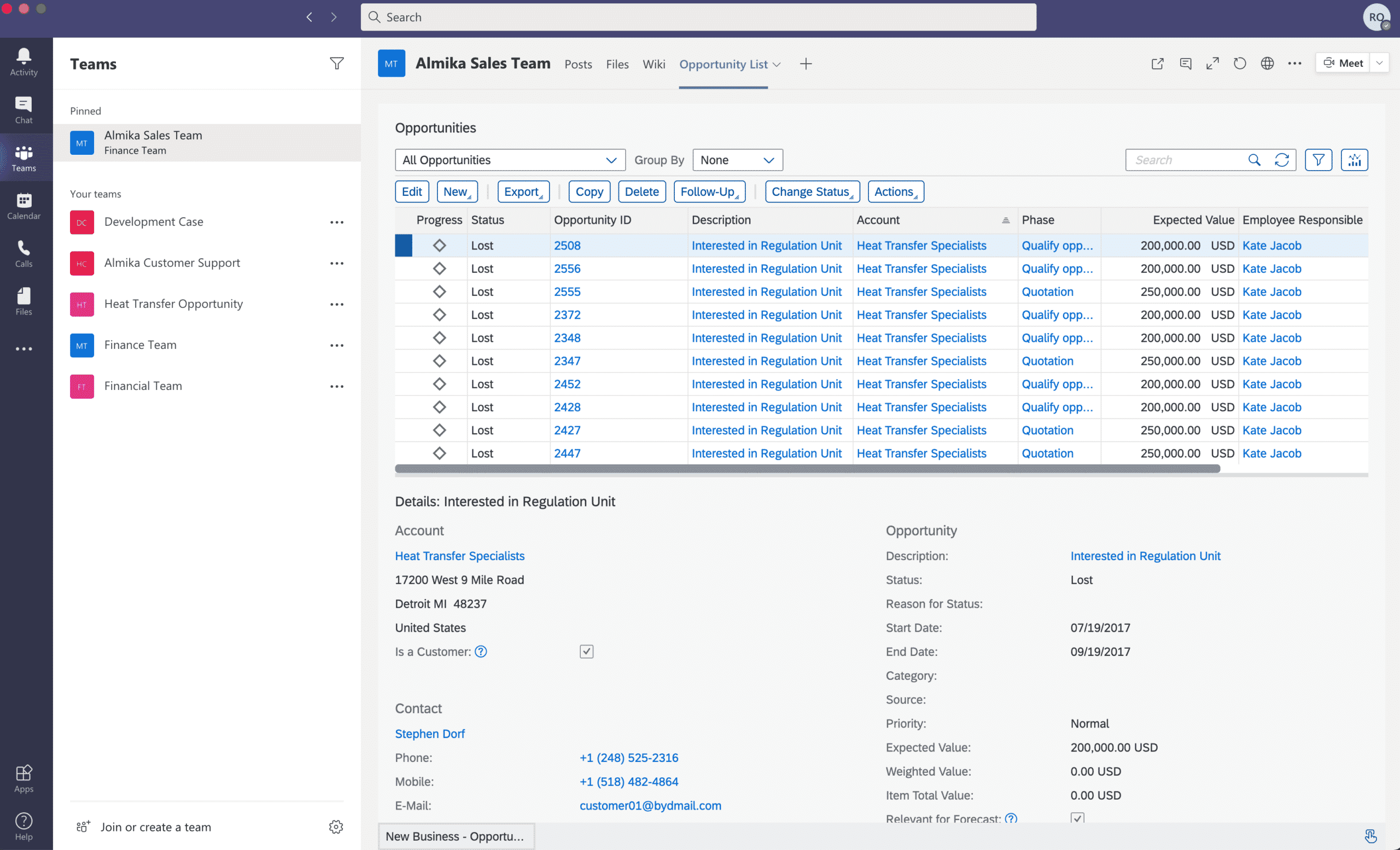Click the Heat Transfer Specialists account link
The image size is (1400, 850).
tap(459, 556)
